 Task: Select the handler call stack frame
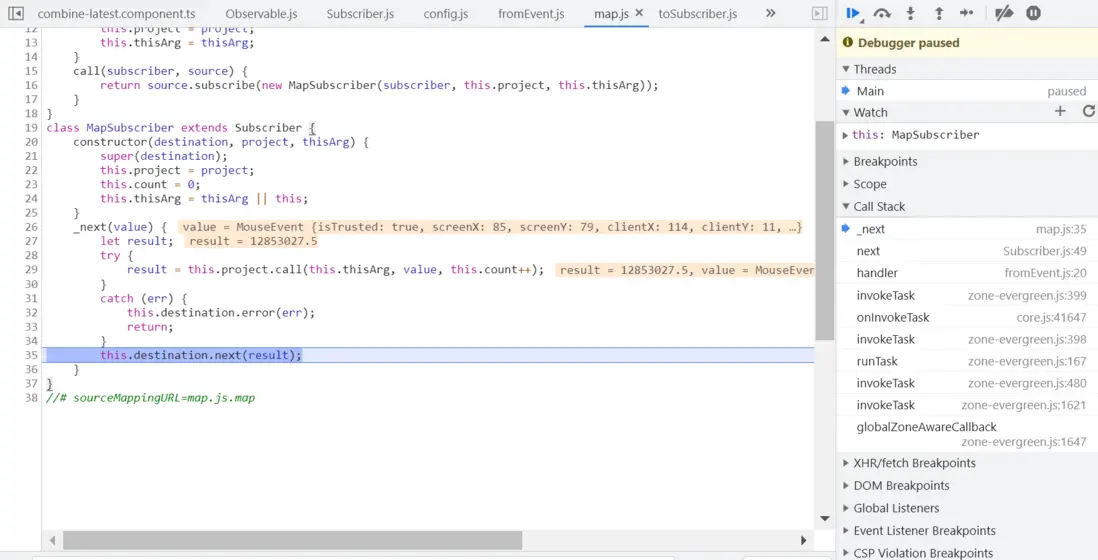click(877, 273)
